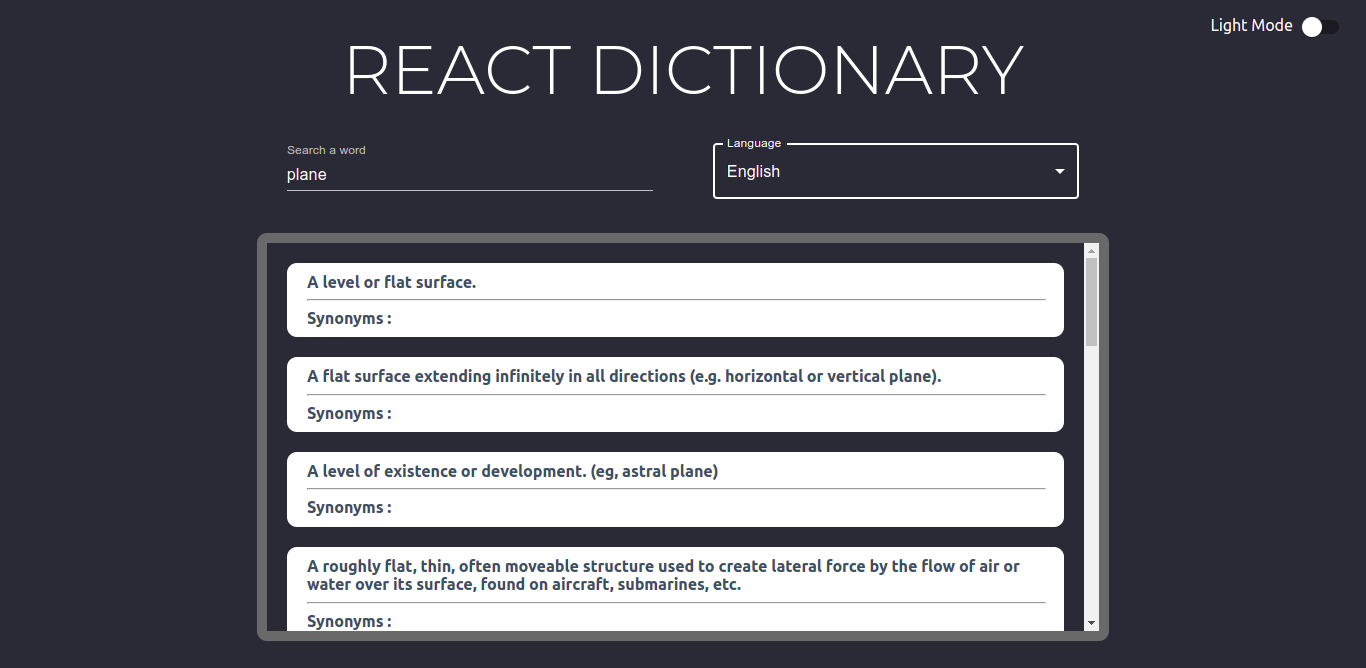Focus the Search a word input containing plane

coord(469,174)
